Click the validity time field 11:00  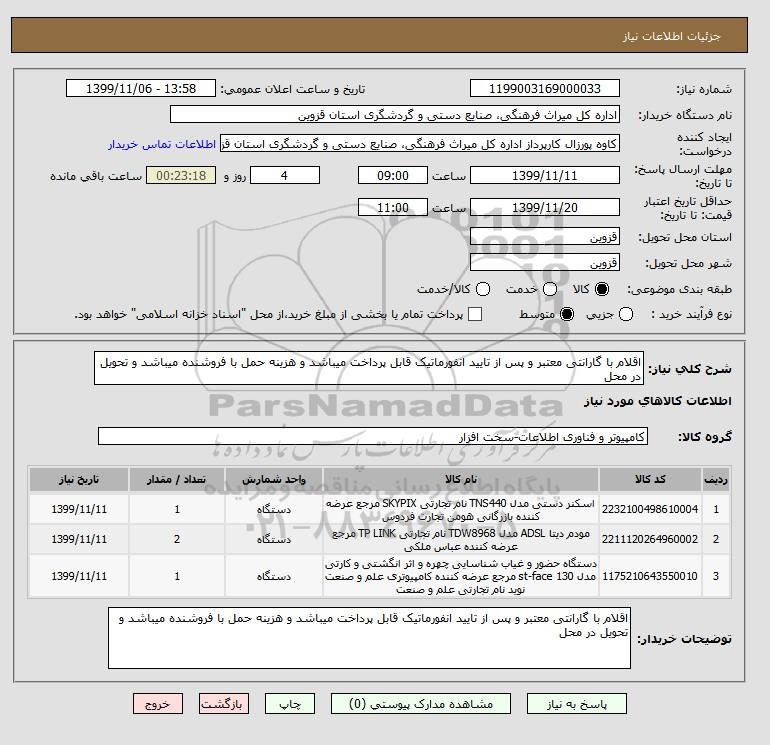393,207
